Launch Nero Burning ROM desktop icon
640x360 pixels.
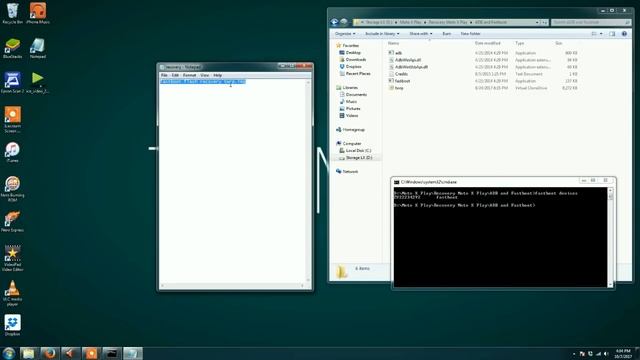(12, 189)
